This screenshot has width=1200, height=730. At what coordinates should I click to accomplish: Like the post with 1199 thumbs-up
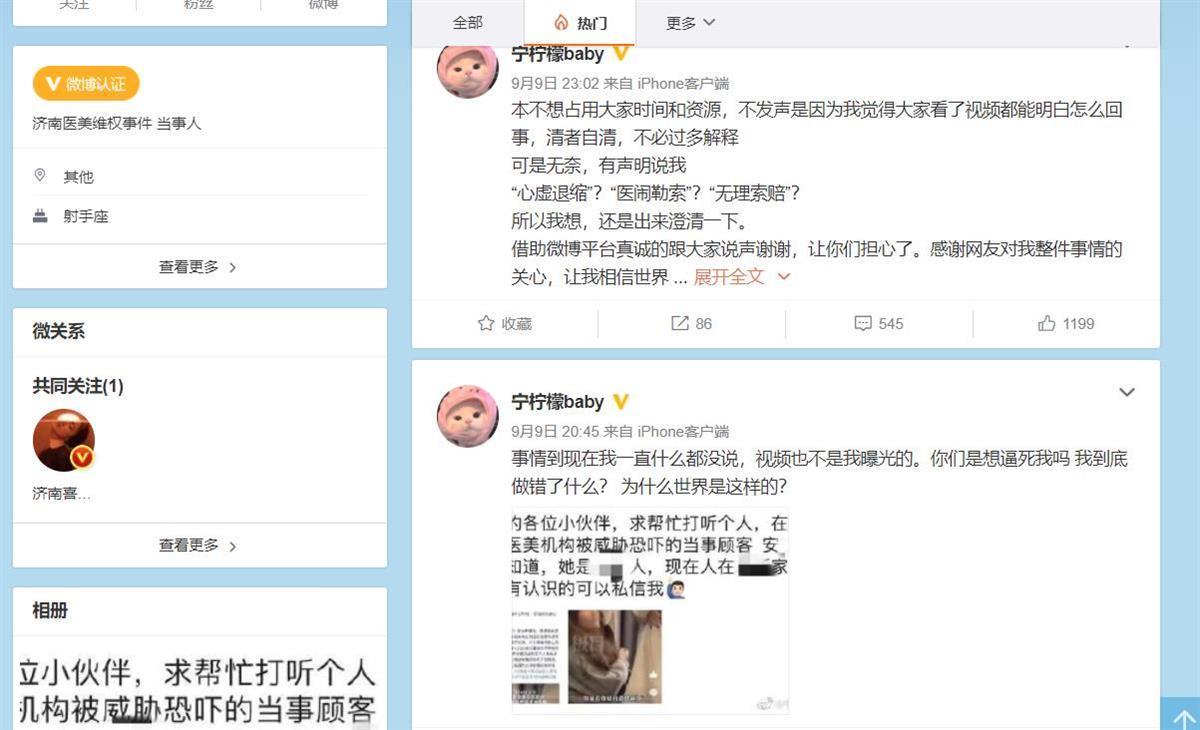pos(1047,323)
